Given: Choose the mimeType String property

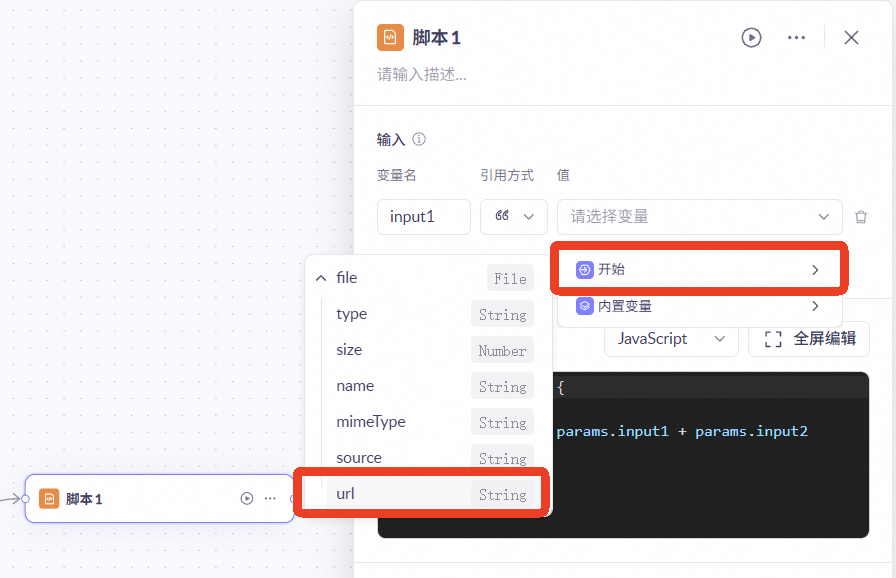Looking at the screenshot, I should coord(431,422).
